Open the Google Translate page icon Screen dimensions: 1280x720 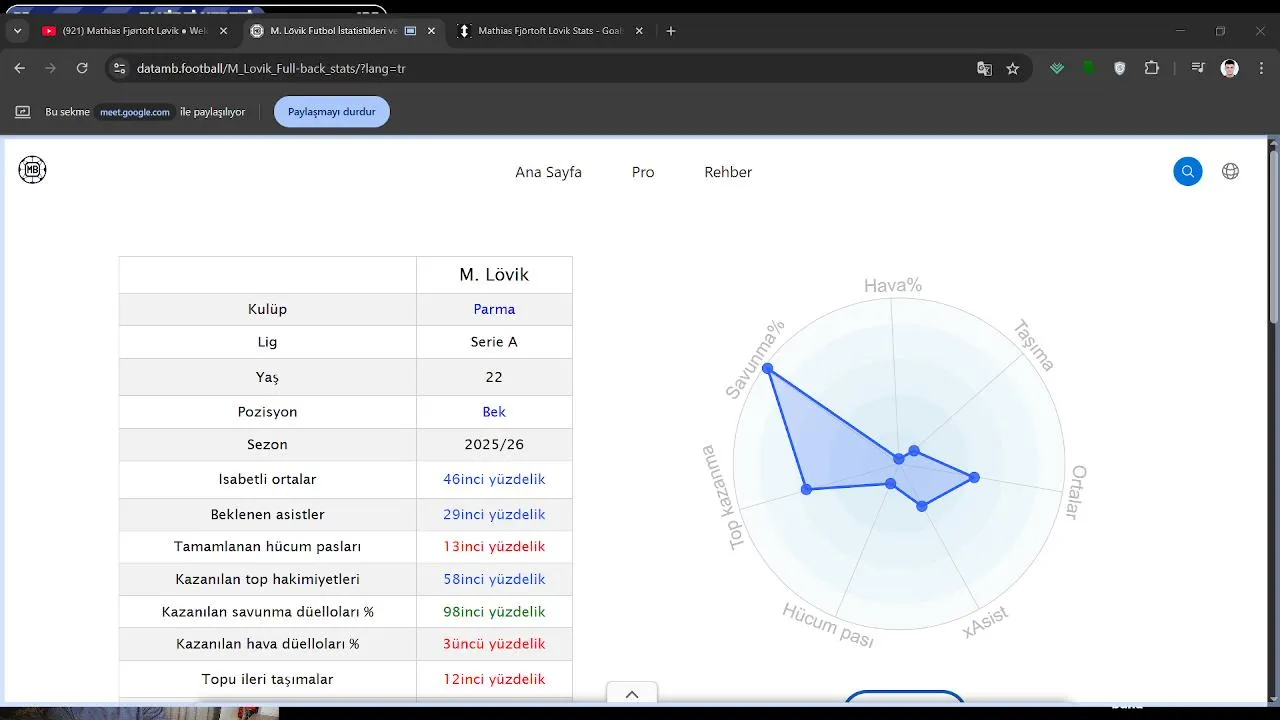point(984,68)
